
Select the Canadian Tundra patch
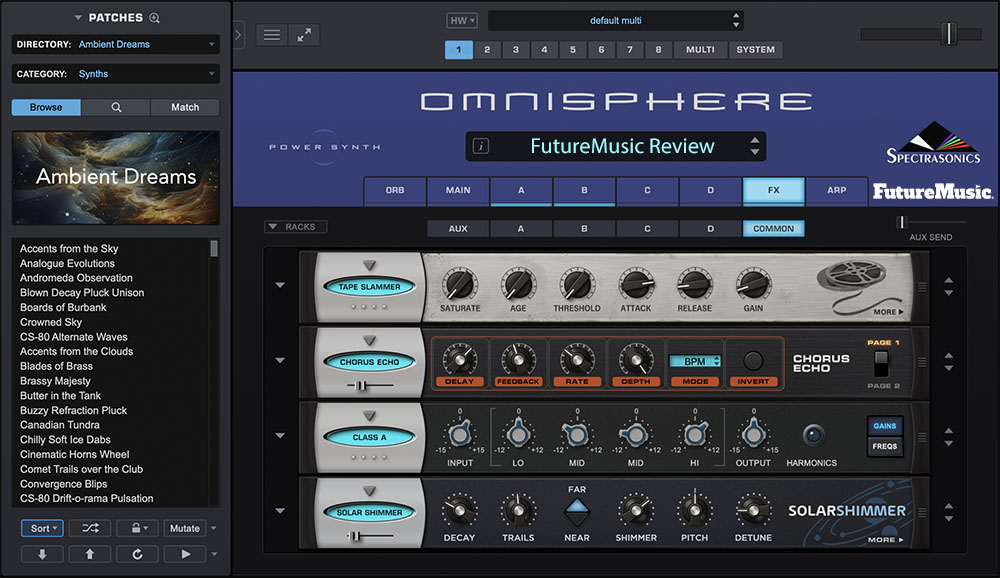(59, 425)
